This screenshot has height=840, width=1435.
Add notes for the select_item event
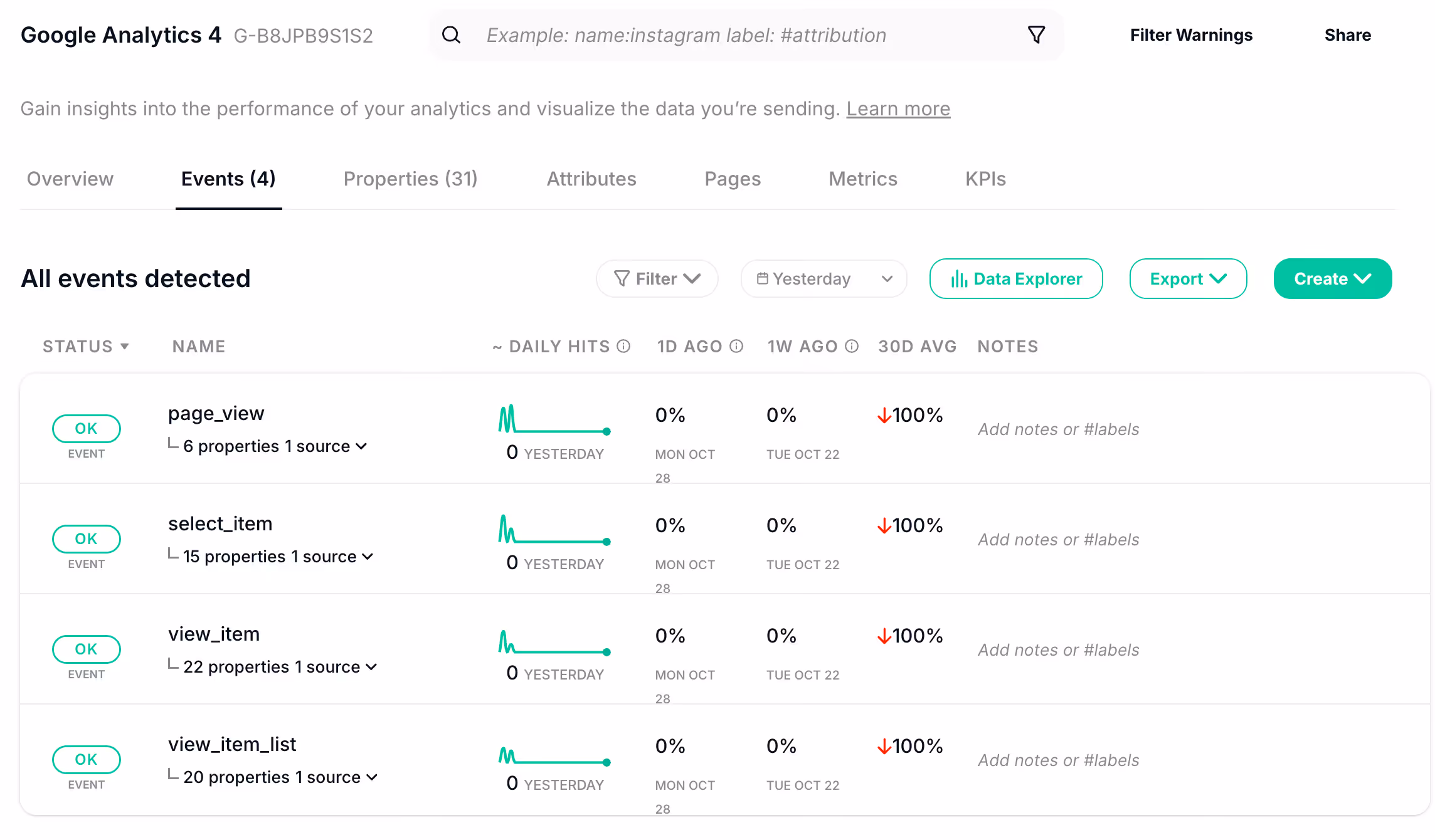[1059, 540]
